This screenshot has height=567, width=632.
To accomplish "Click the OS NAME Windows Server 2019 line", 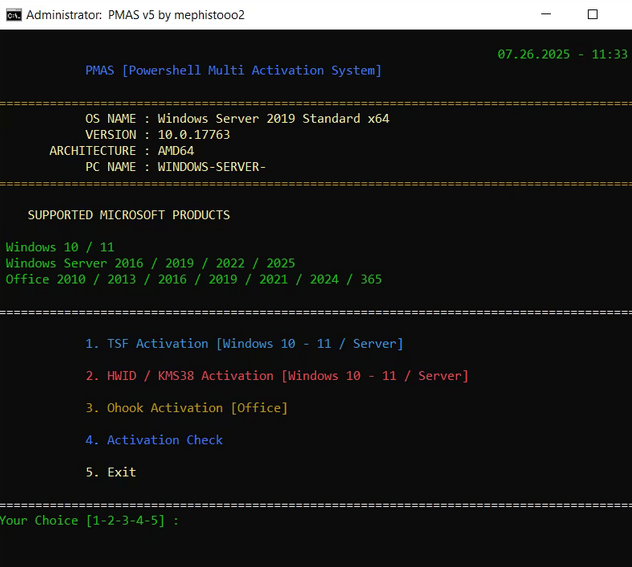I will click(x=237, y=119).
